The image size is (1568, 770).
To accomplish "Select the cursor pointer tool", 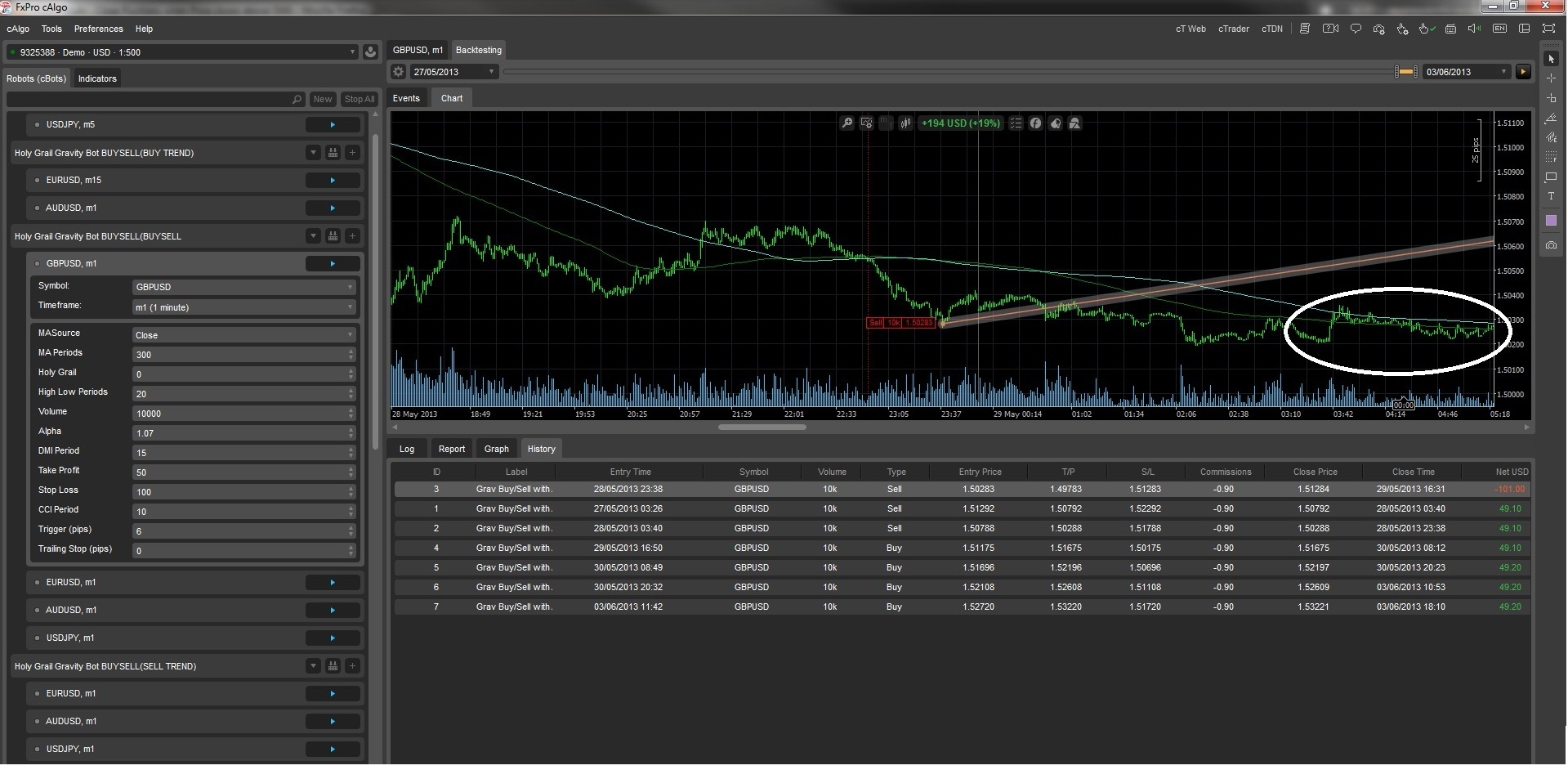I will click(x=1551, y=59).
